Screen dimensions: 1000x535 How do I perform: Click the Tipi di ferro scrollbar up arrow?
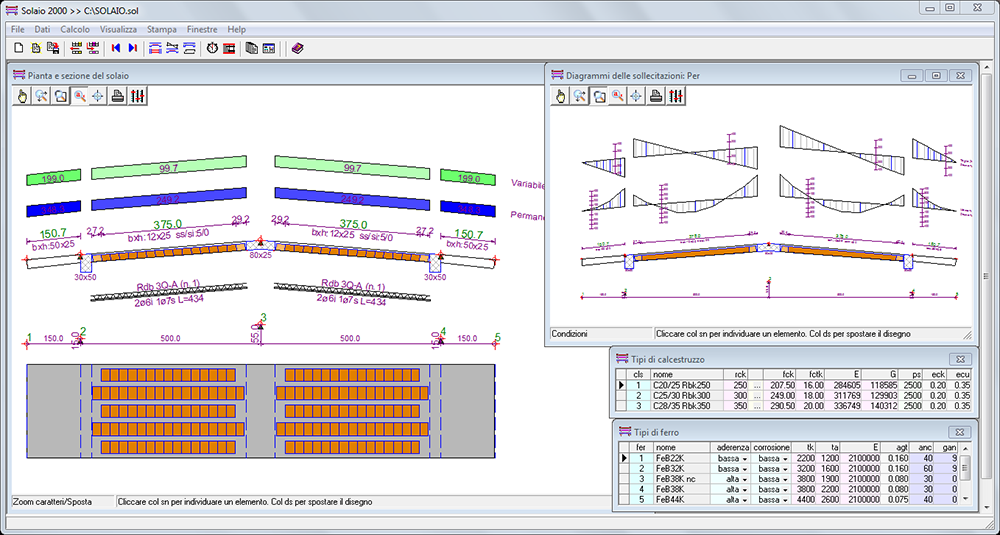tap(966, 448)
